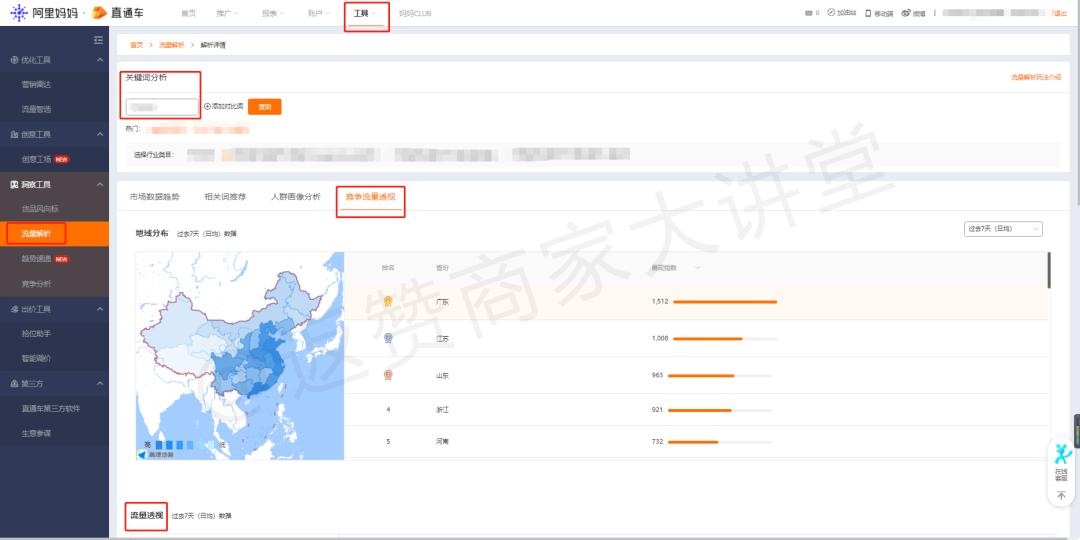The width and height of the screenshot is (1080, 540).
Task: Collapse the 洞察工具 sidebar group
Action: point(99,185)
